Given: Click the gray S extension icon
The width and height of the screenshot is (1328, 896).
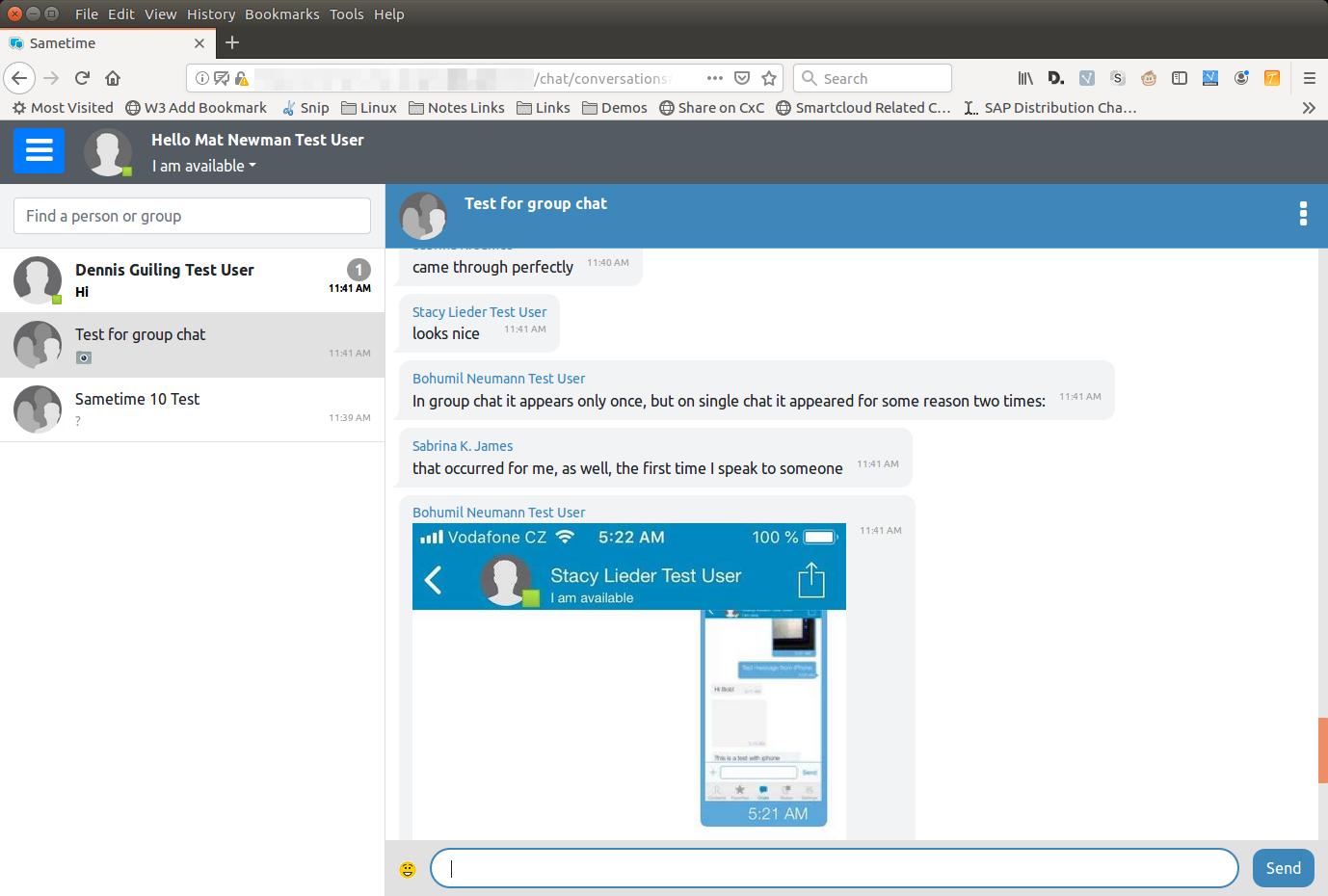Looking at the screenshot, I should (1118, 78).
